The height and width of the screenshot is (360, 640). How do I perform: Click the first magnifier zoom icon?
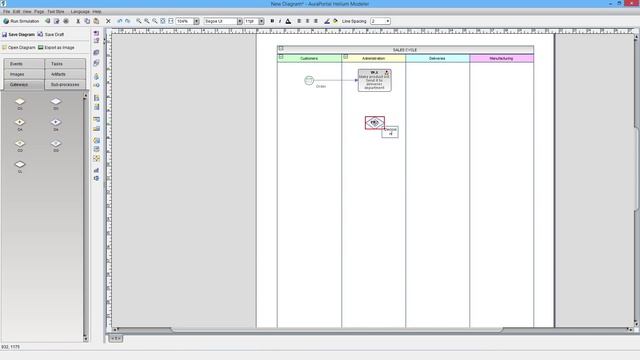[139, 21]
